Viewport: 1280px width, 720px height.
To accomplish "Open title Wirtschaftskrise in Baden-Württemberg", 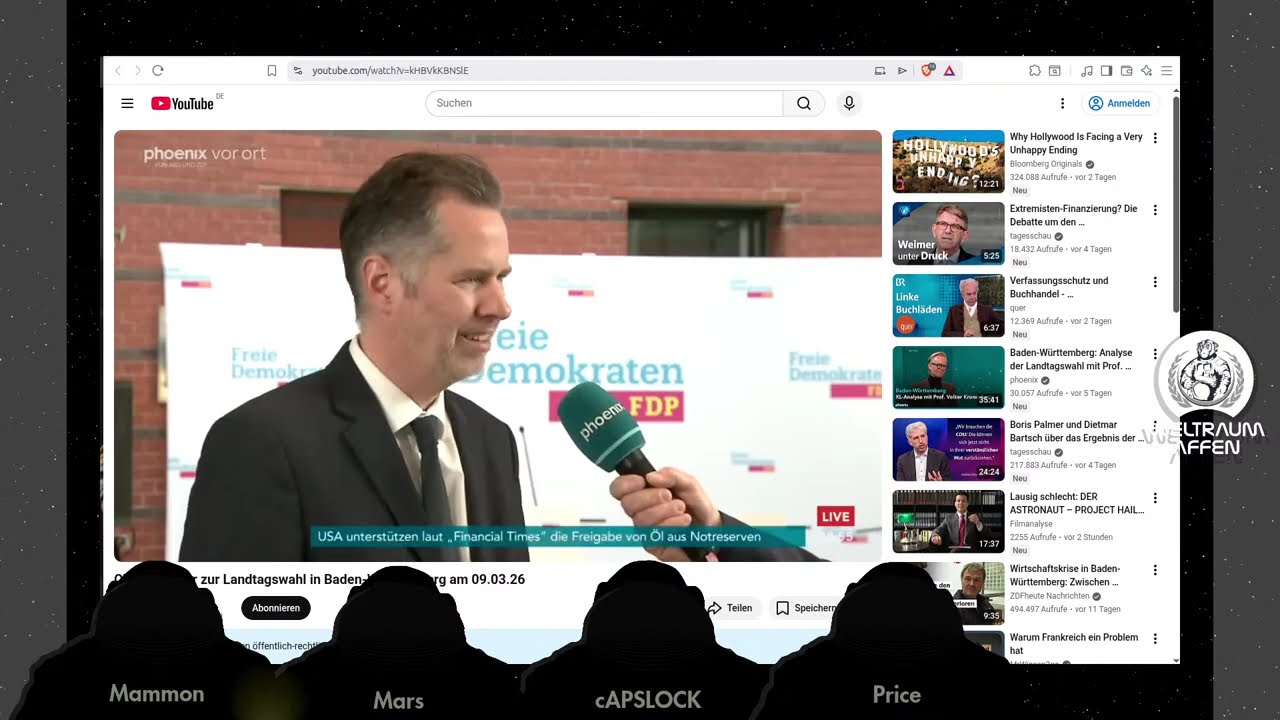I will click(x=1065, y=575).
